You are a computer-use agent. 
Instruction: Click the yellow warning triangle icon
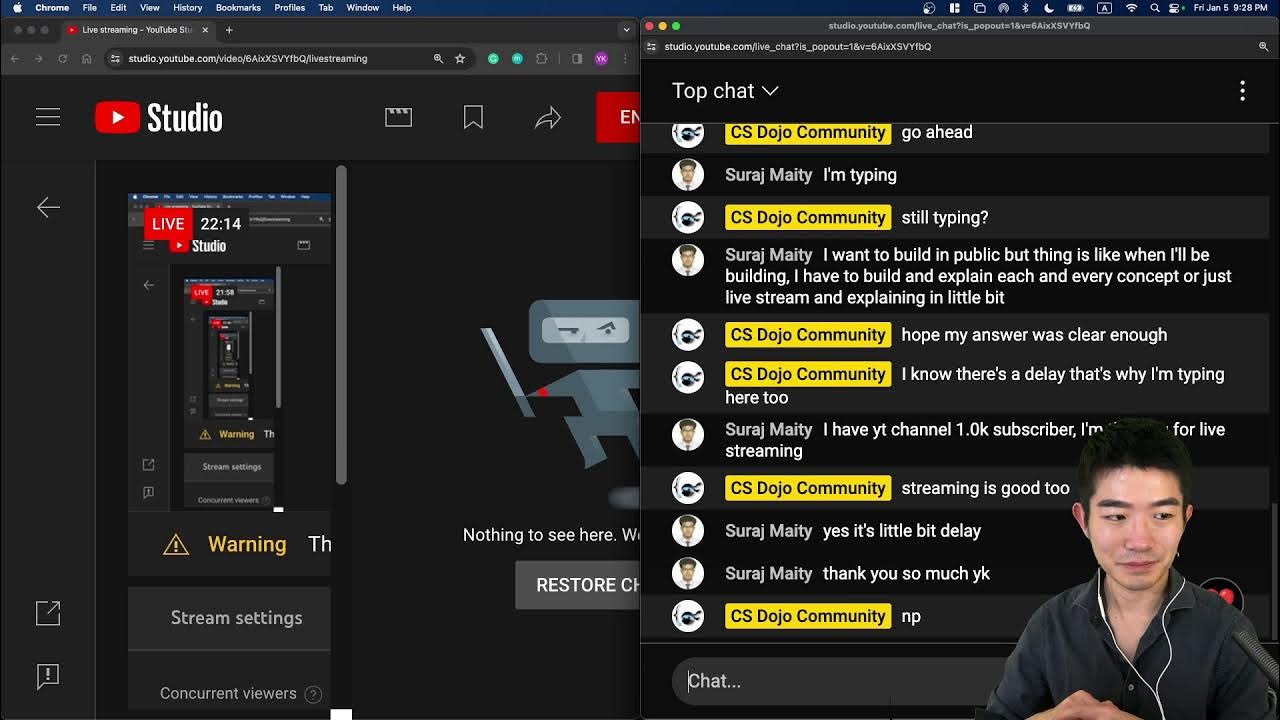[x=176, y=545]
